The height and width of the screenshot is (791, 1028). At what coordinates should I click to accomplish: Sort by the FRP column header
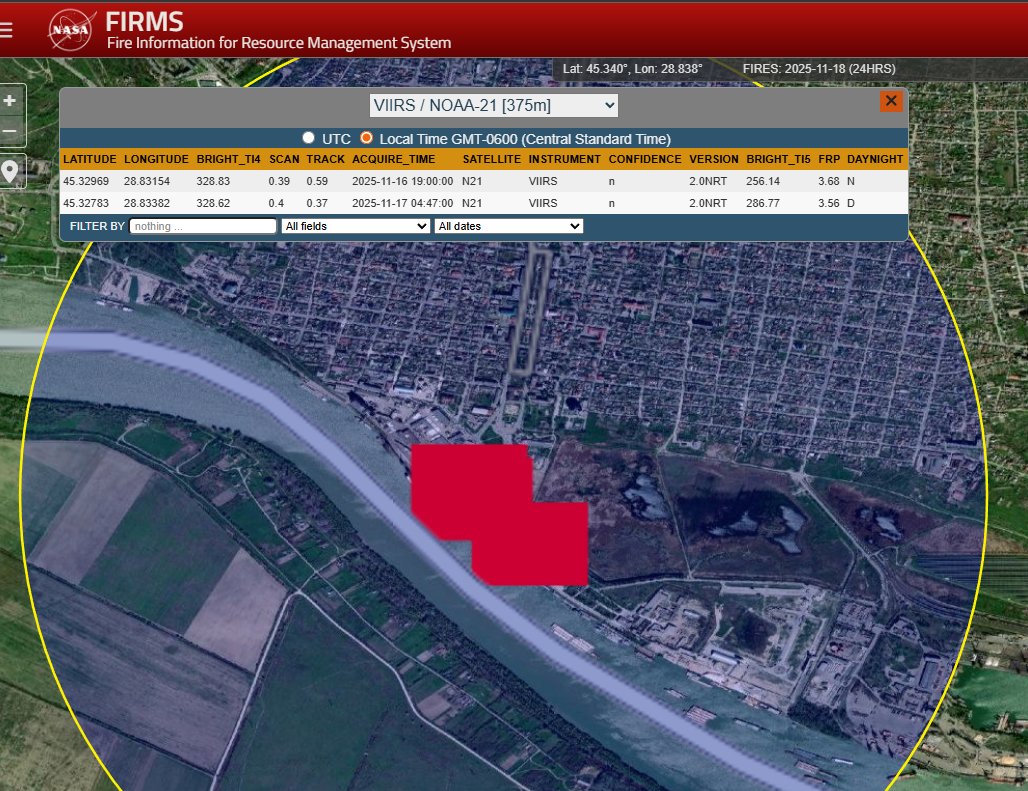(x=829, y=159)
